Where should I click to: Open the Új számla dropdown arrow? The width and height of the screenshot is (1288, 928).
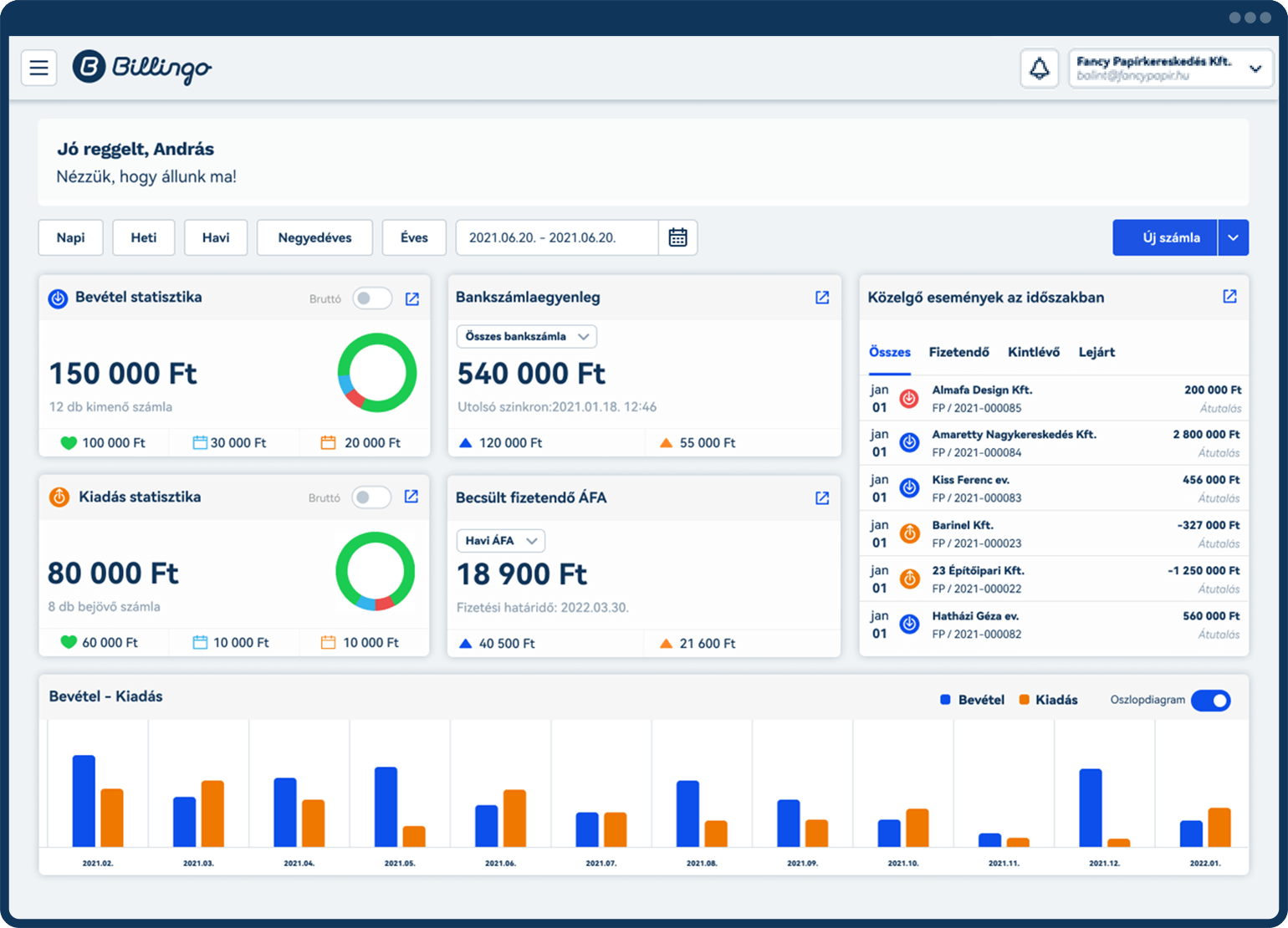[x=1234, y=237]
